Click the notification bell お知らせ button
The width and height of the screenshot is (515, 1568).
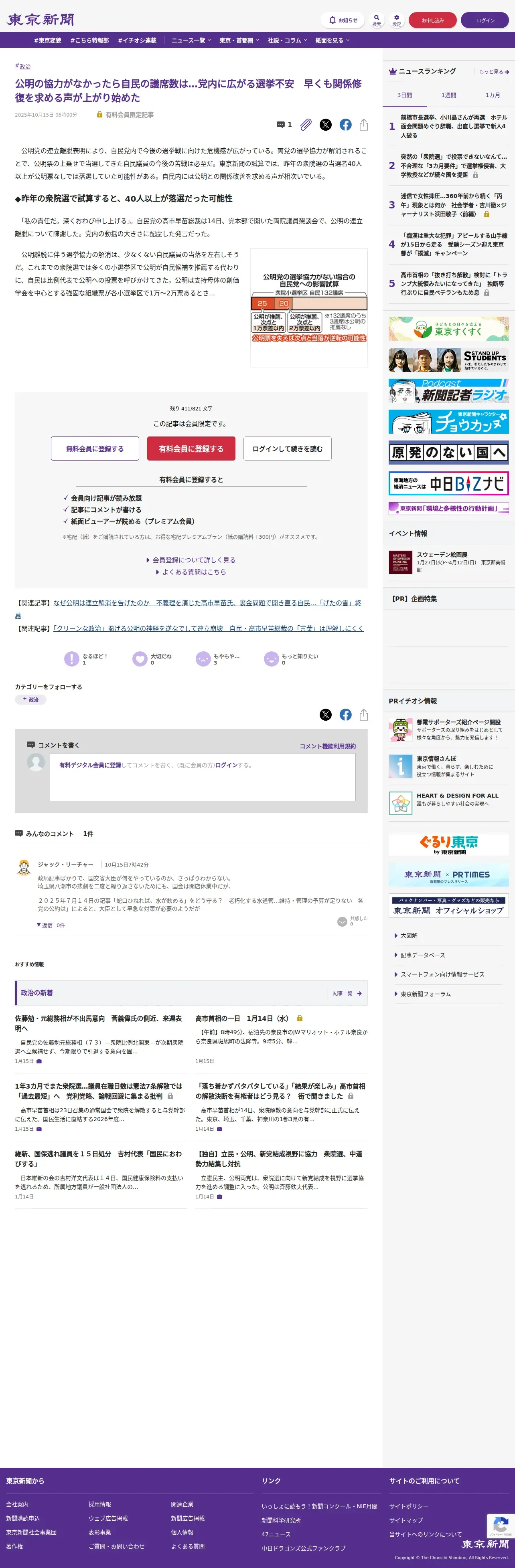[343, 20]
